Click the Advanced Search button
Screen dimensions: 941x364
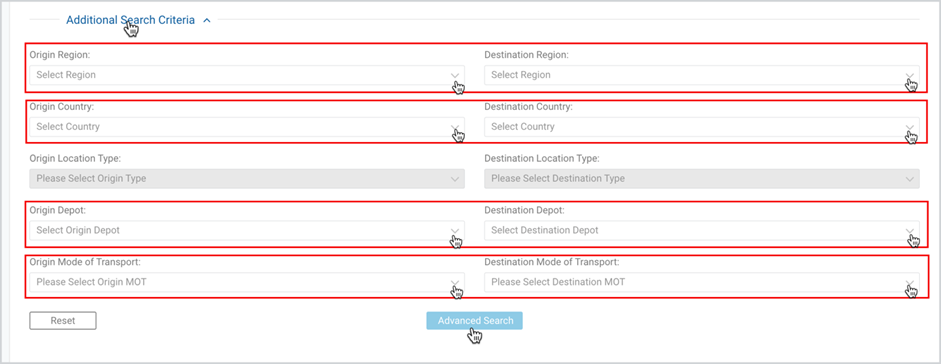click(475, 320)
